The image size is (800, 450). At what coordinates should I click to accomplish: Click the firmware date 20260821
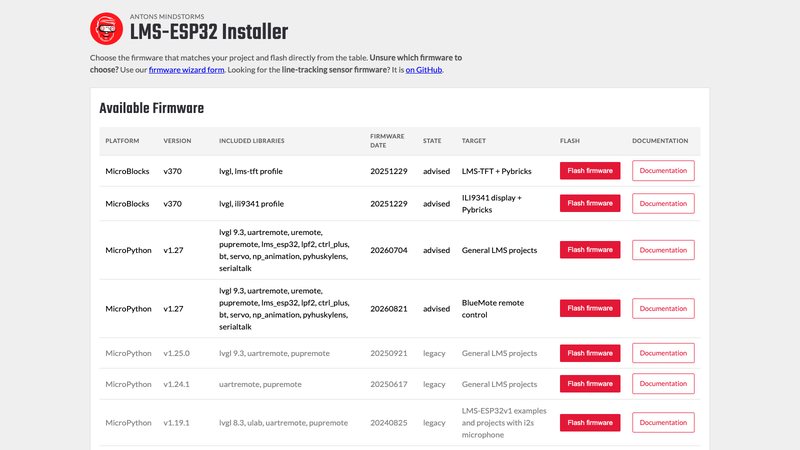pos(389,309)
